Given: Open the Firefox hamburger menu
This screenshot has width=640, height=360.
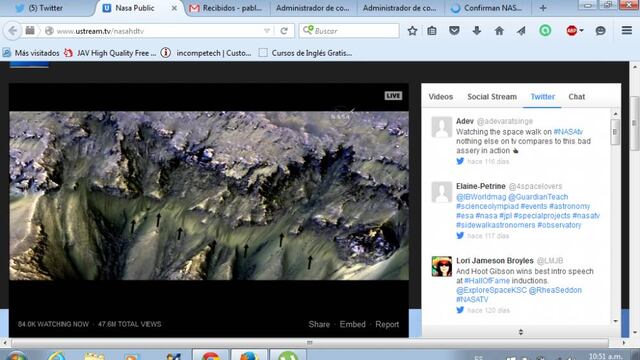Looking at the screenshot, I should pyautogui.click(x=627, y=30).
